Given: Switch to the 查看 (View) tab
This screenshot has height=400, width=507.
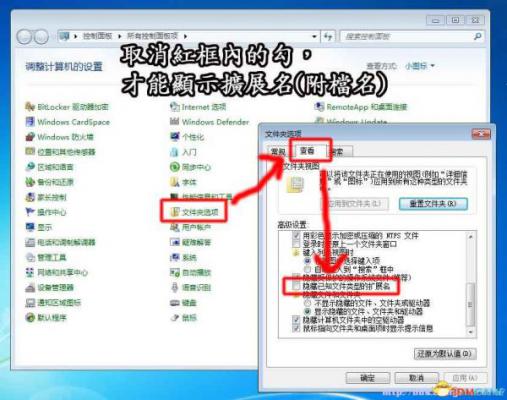Looking at the screenshot, I should 307,151.
